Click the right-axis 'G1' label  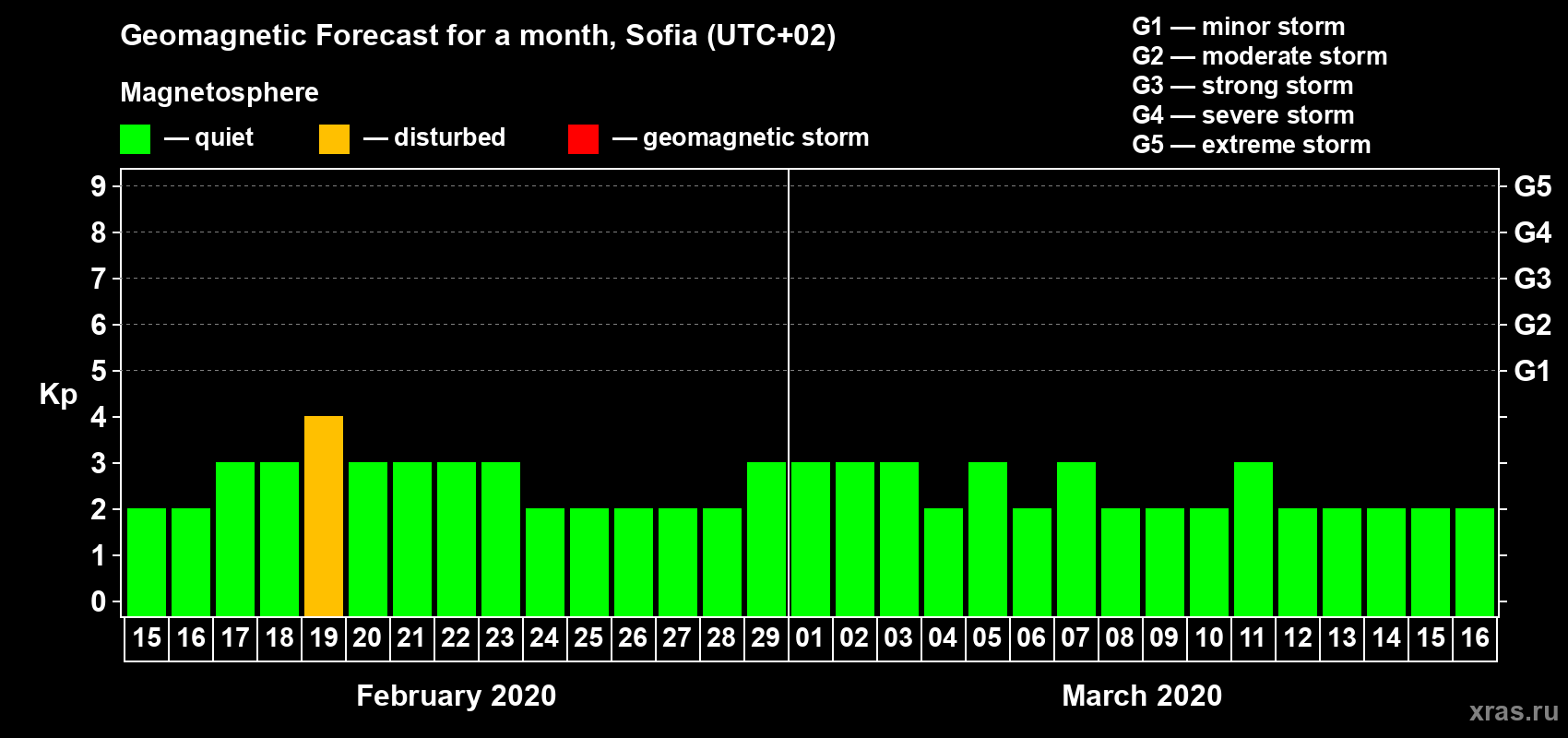1533,371
